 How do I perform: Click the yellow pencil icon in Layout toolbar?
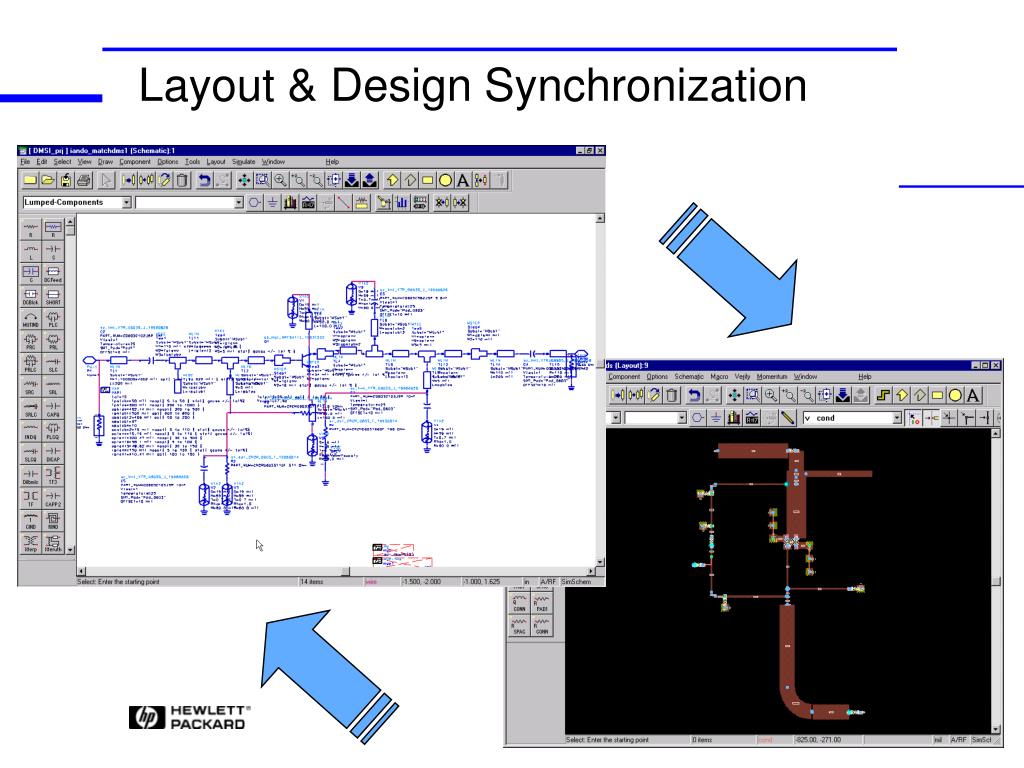[788, 417]
